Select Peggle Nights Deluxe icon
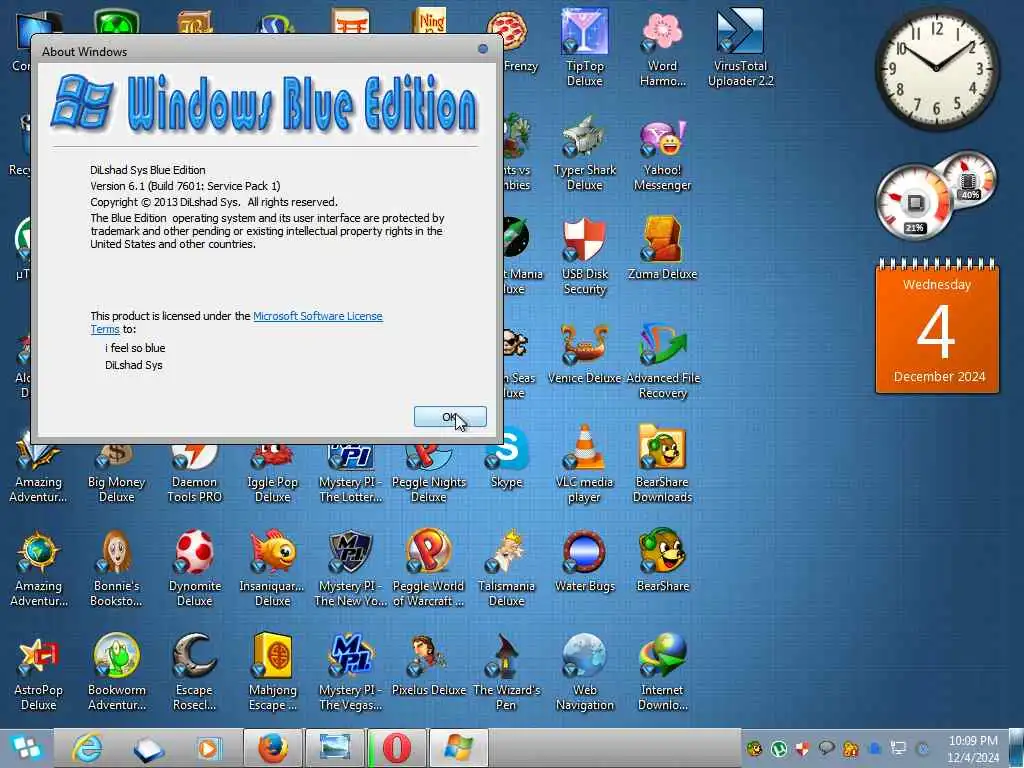This screenshot has height=768, width=1024. [428, 472]
